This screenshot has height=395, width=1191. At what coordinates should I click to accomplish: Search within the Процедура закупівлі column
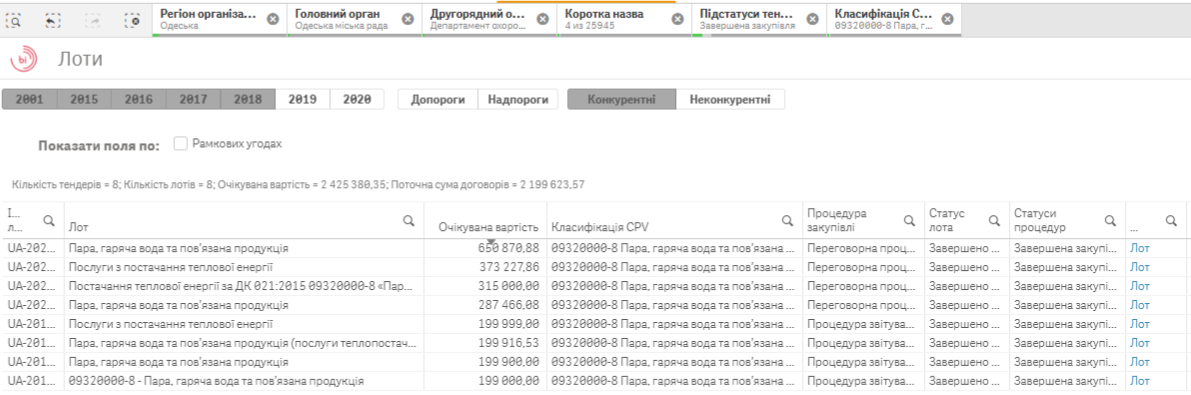909,220
